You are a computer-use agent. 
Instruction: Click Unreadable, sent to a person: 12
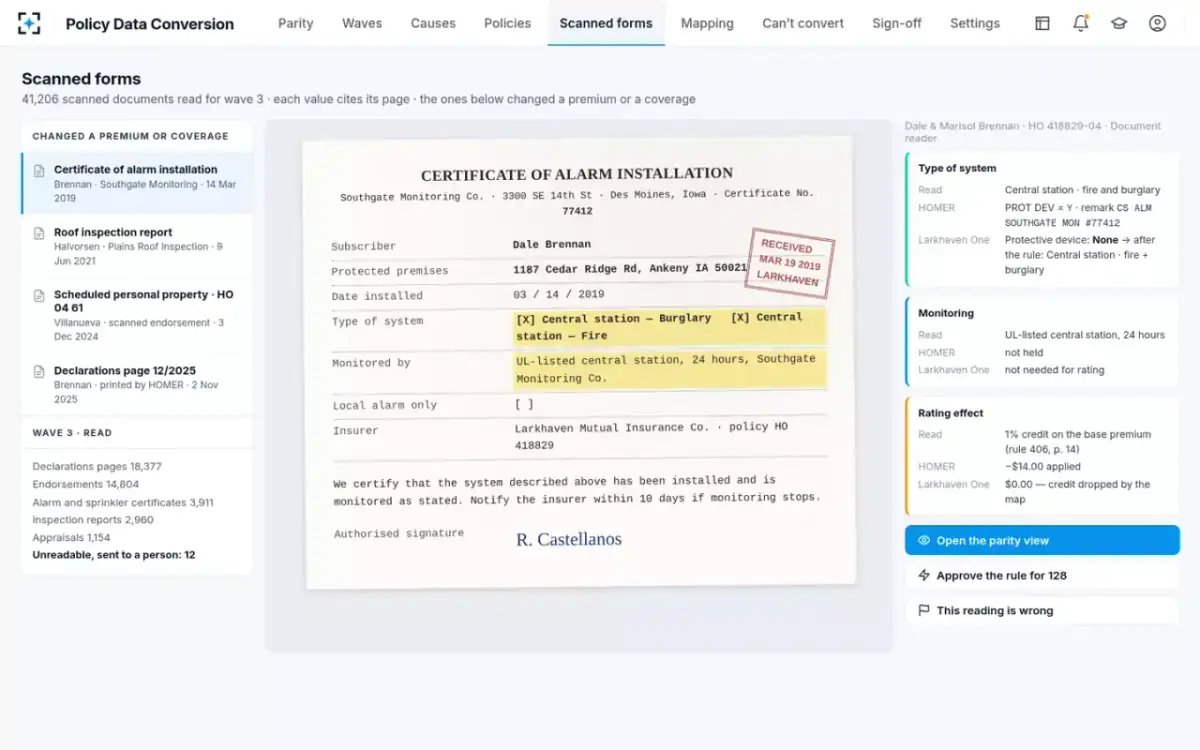click(x=114, y=555)
